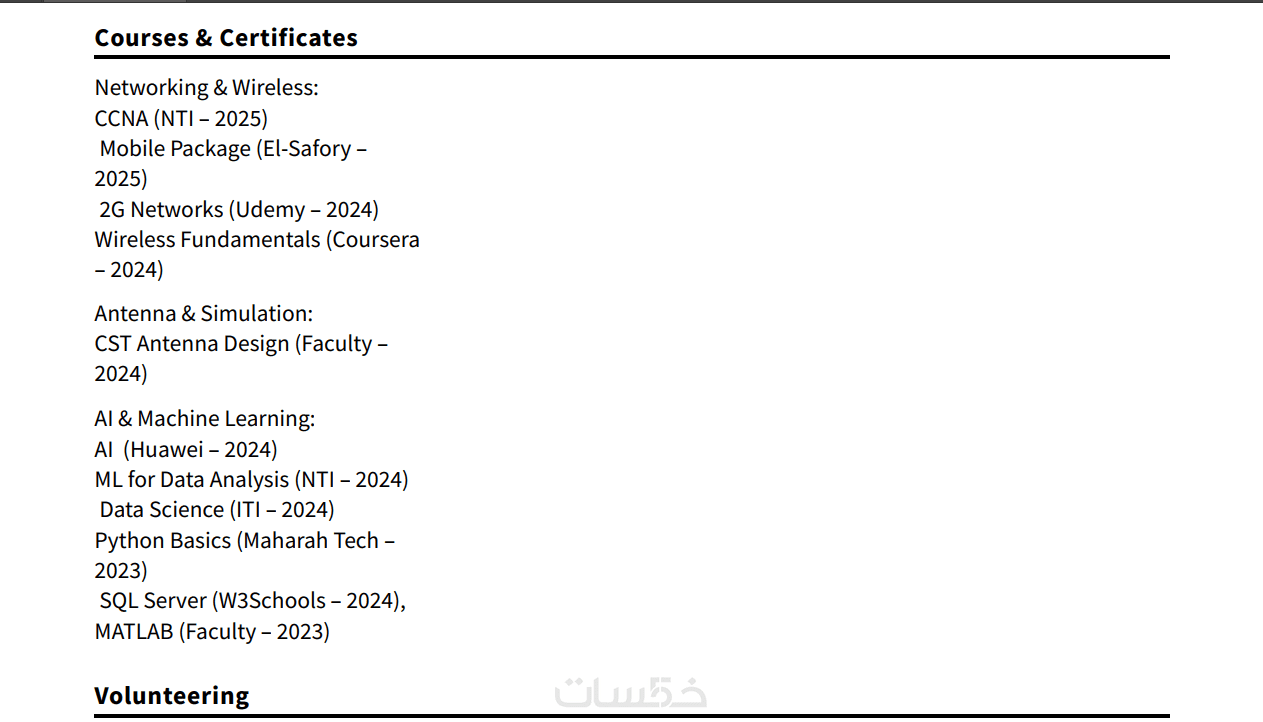
Task: Click the Data Science (ITI – 2024) line
Action: pyautogui.click(x=216, y=510)
